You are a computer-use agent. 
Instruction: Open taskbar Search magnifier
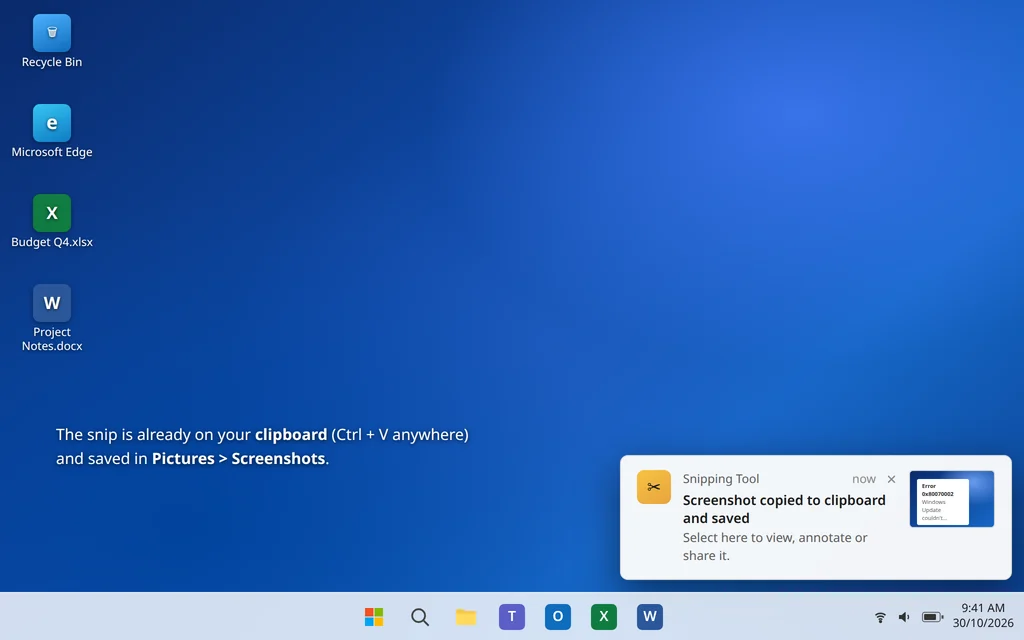pyautogui.click(x=420, y=616)
